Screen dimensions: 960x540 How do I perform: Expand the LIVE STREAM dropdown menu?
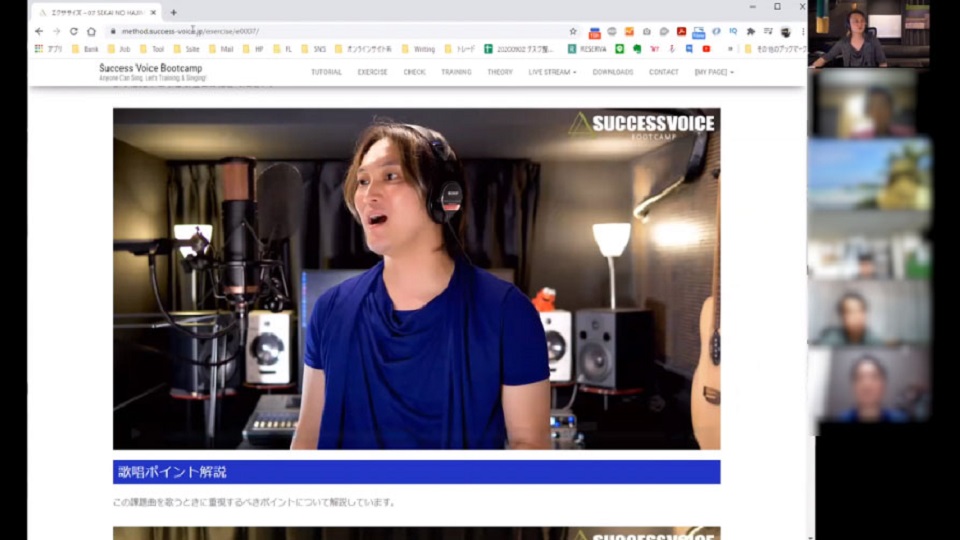552,72
